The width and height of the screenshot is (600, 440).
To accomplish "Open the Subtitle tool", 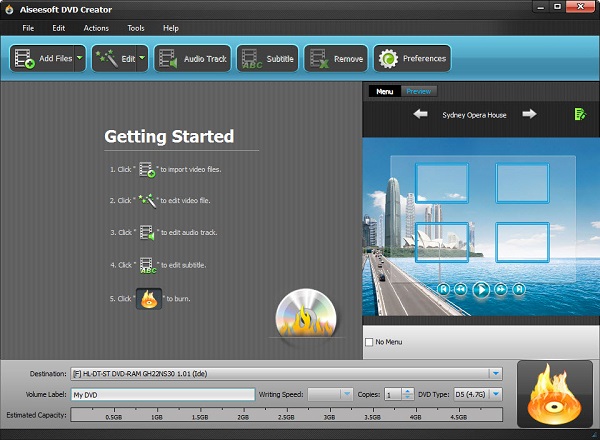I will pyautogui.click(x=250, y=59).
